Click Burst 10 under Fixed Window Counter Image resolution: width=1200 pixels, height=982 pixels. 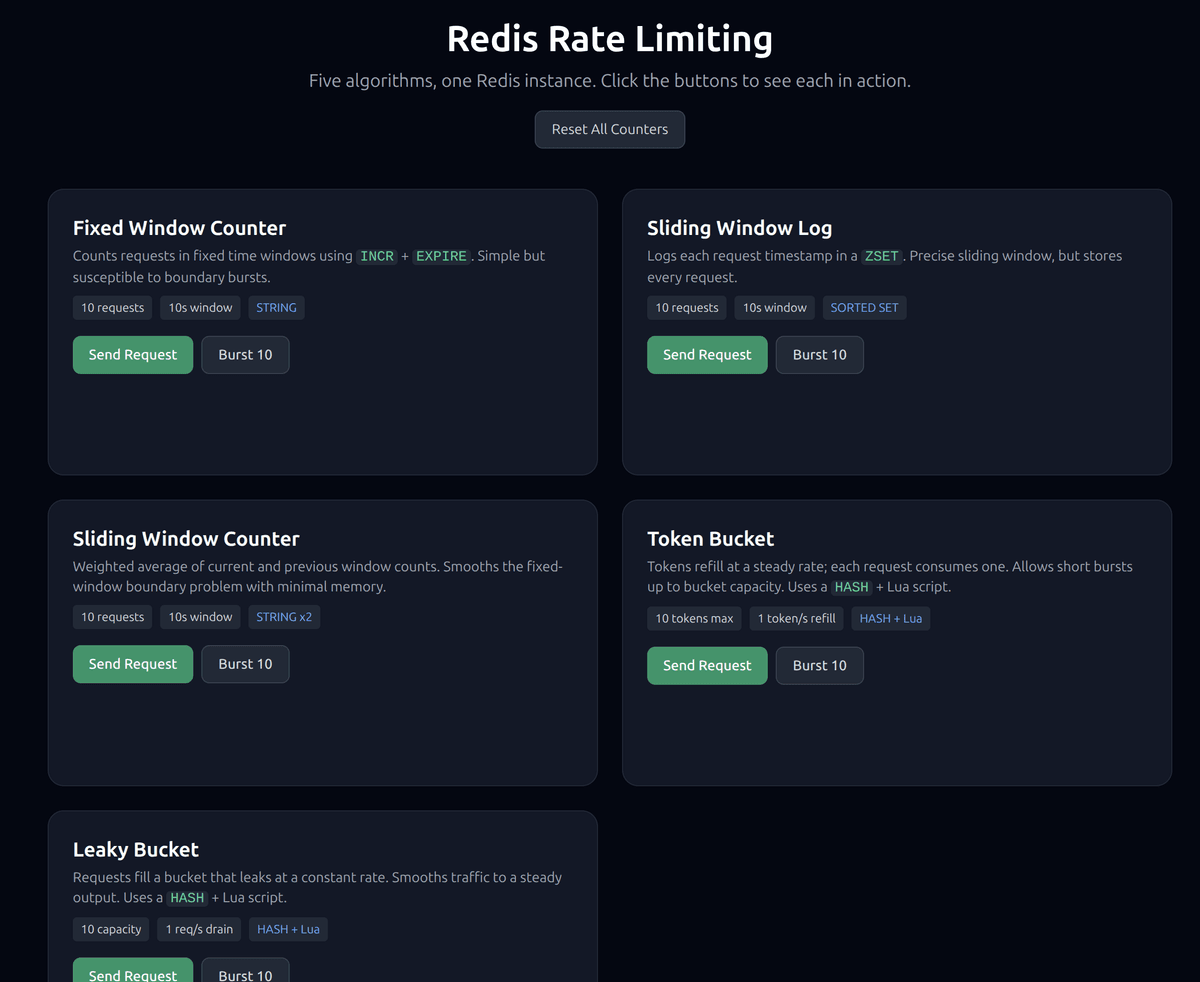pos(245,354)
